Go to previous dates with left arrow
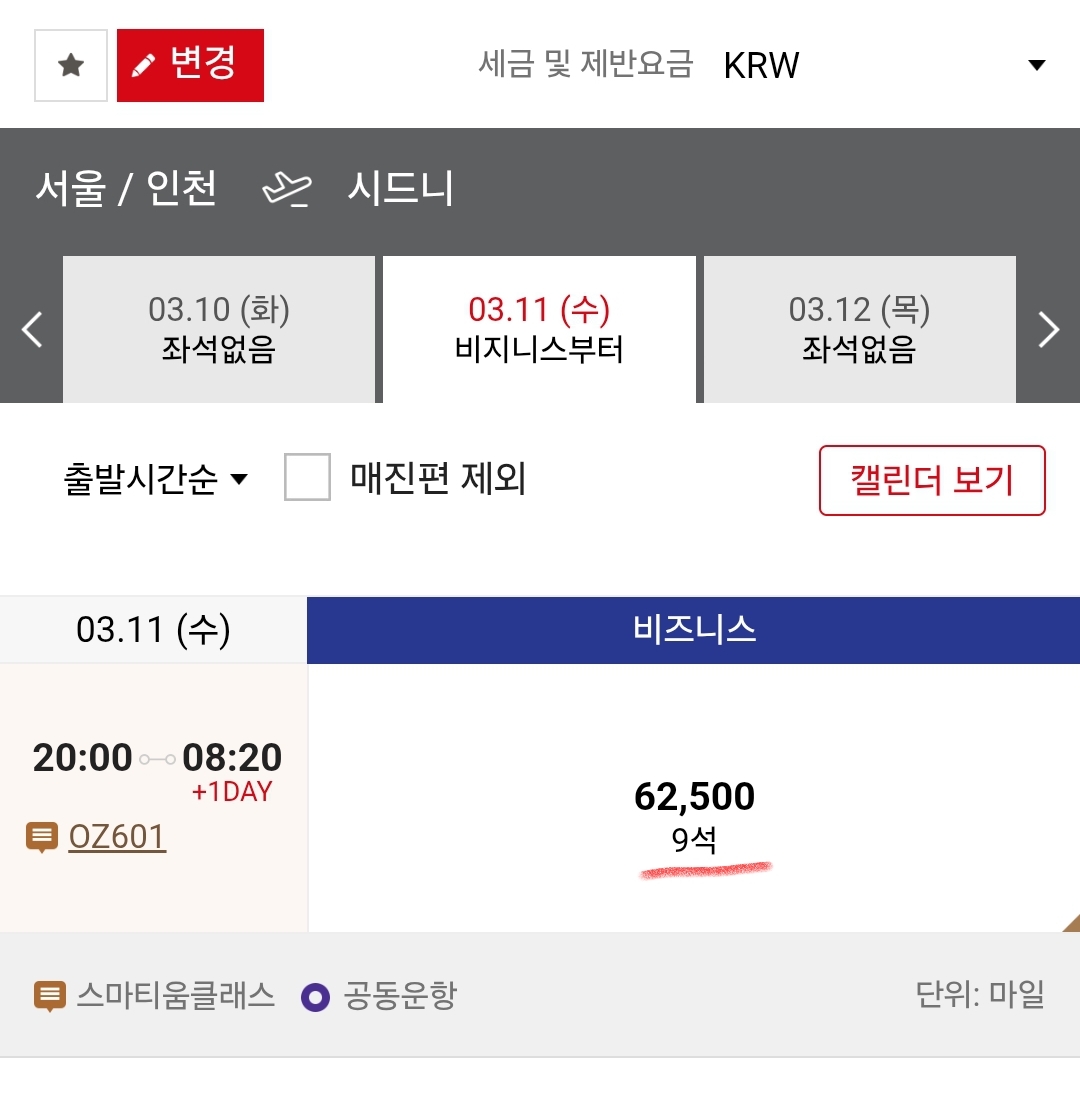 (32, 329)
